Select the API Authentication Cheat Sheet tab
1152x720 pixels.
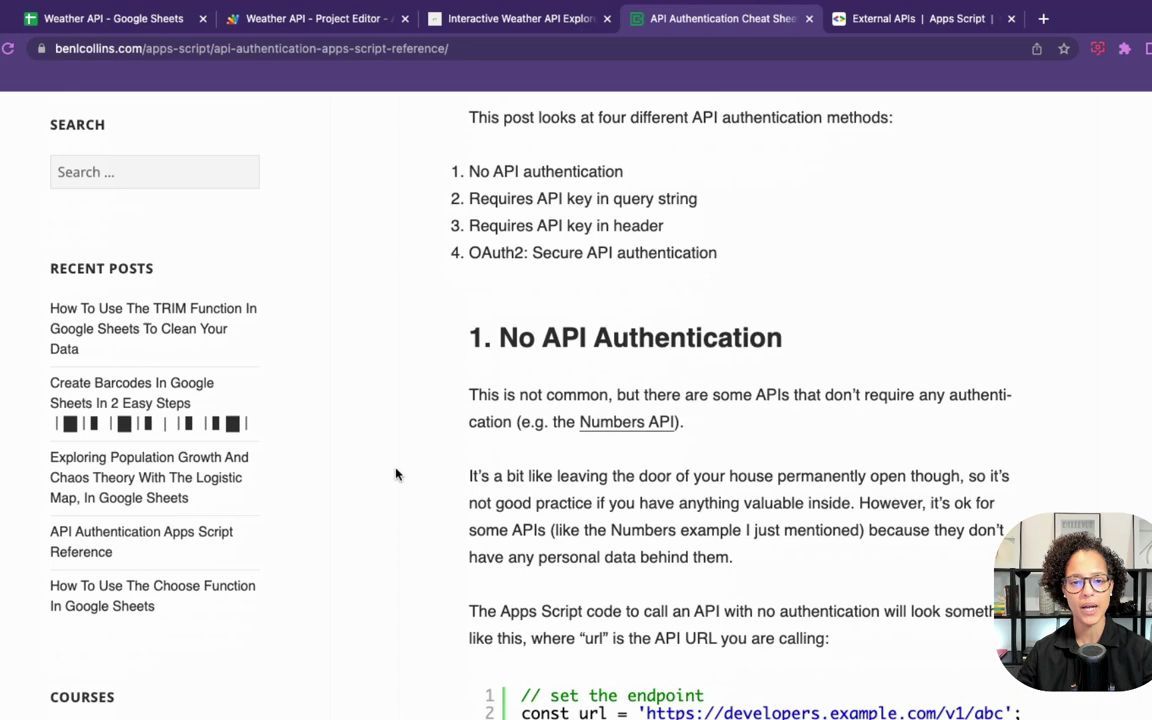720,19
